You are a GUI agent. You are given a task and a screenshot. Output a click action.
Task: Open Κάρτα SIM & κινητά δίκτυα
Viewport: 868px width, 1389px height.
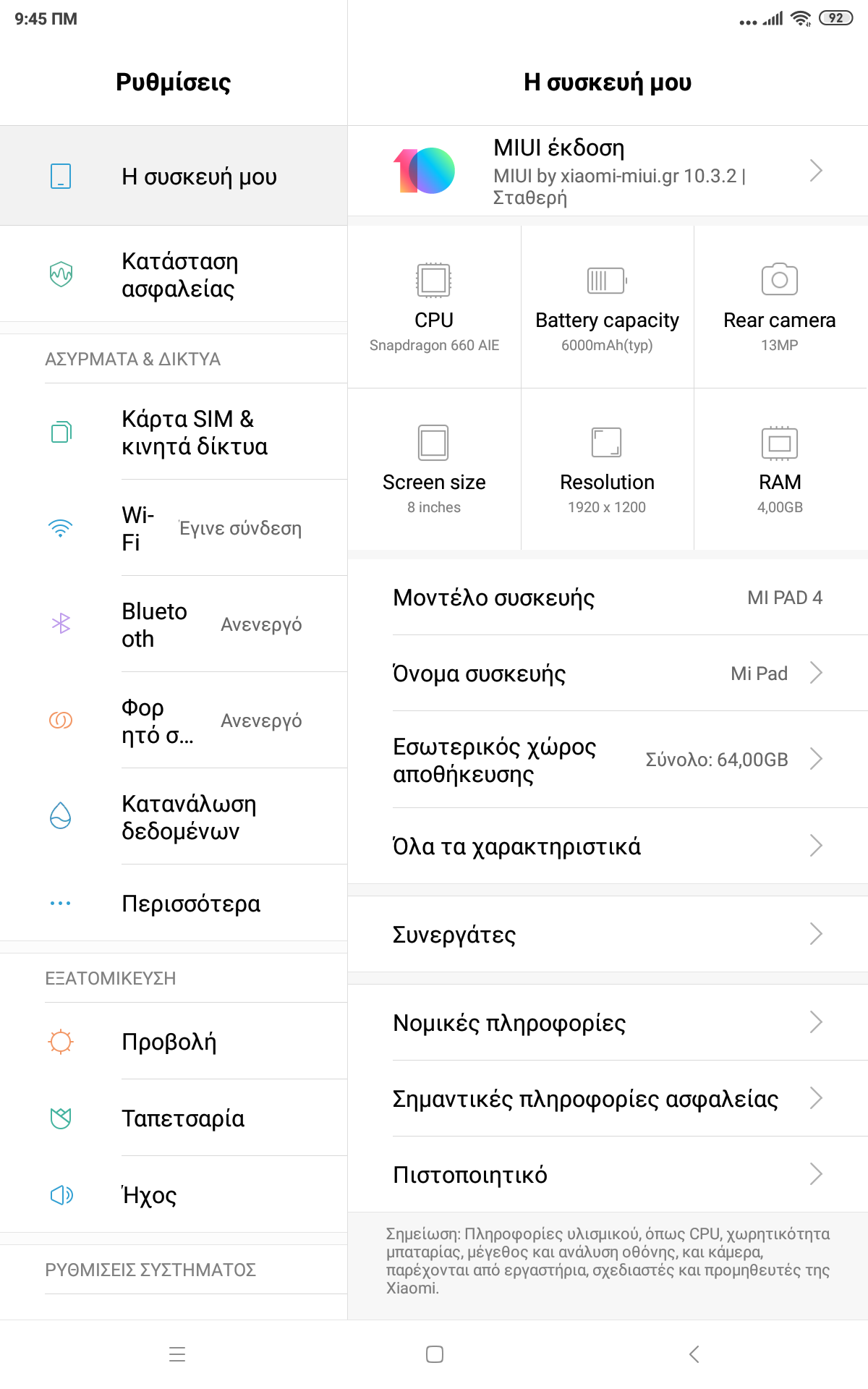(x=194, y=433)
